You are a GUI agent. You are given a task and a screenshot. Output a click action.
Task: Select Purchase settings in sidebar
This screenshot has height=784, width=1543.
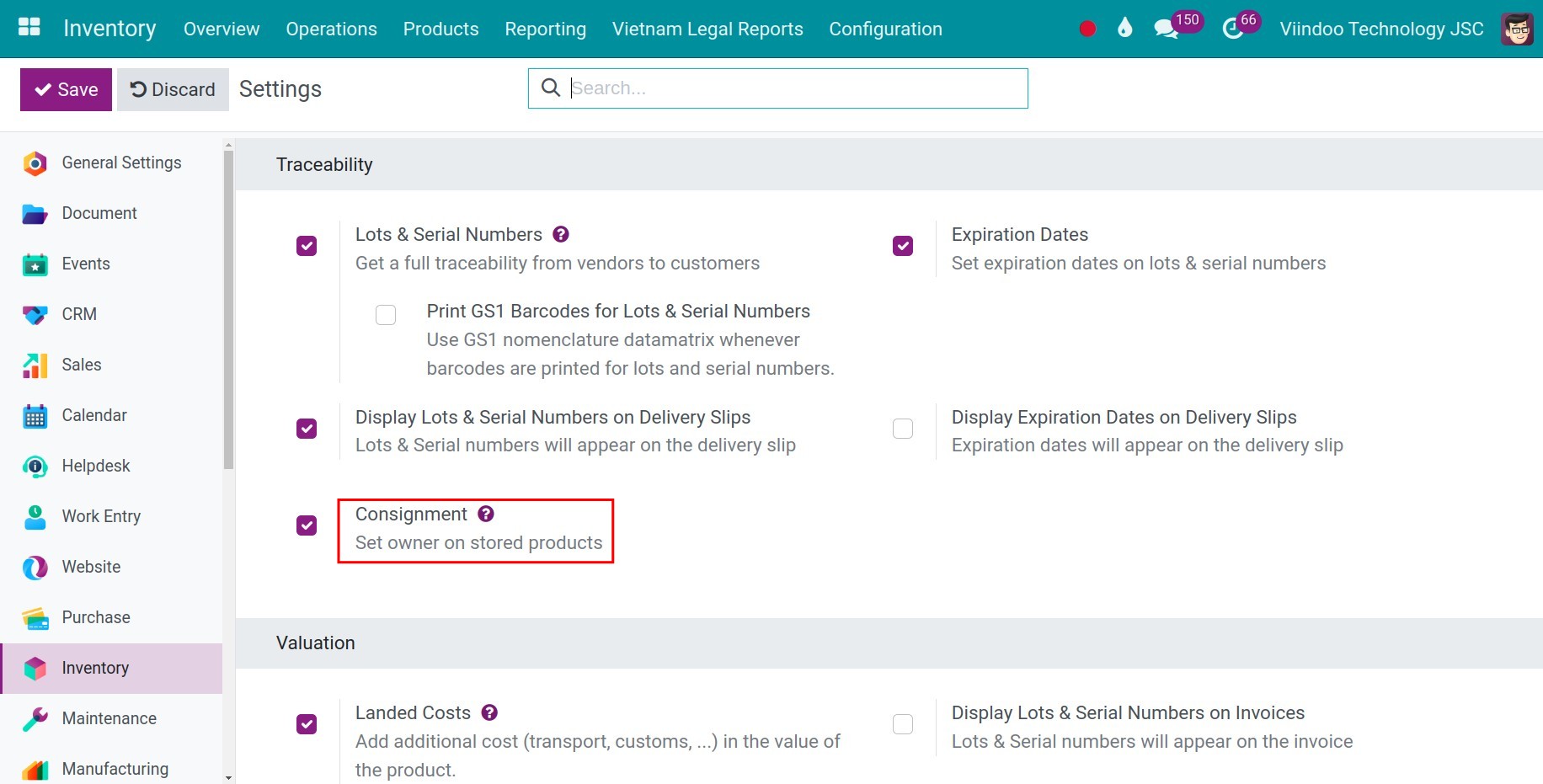111,617
